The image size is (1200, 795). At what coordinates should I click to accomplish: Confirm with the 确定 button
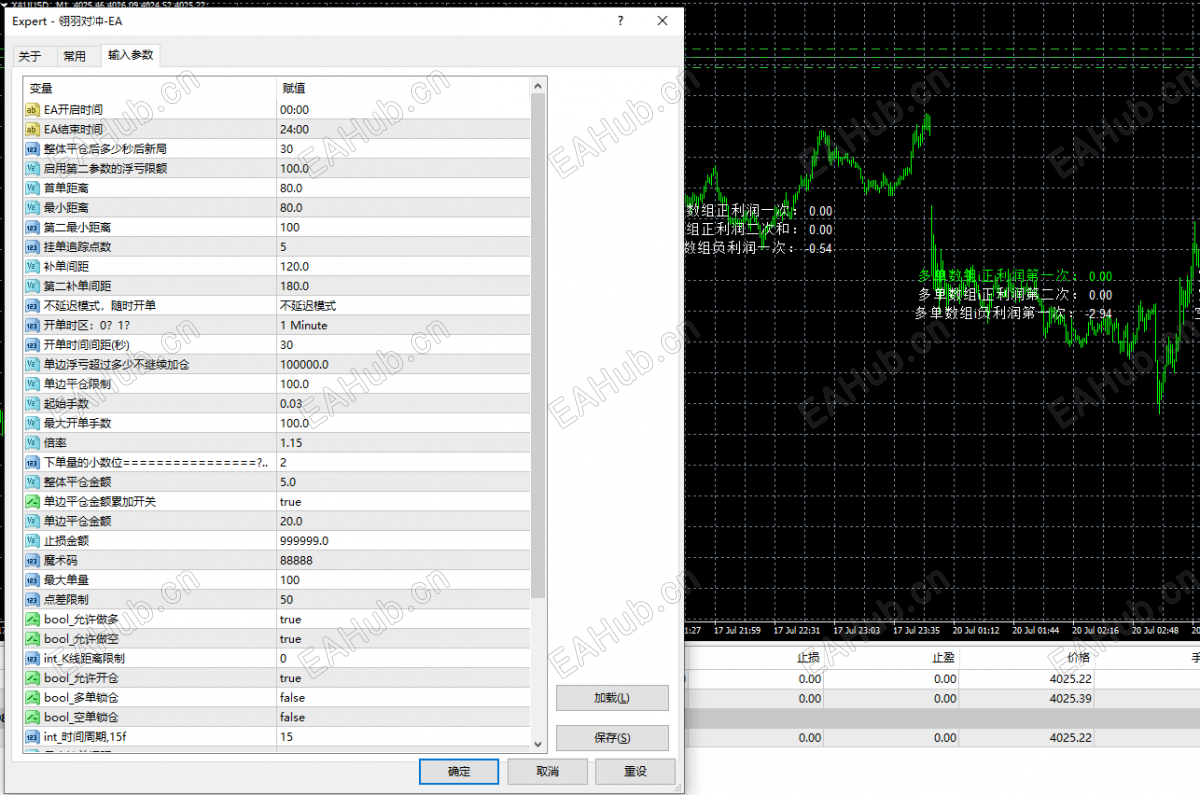[459, 772]
